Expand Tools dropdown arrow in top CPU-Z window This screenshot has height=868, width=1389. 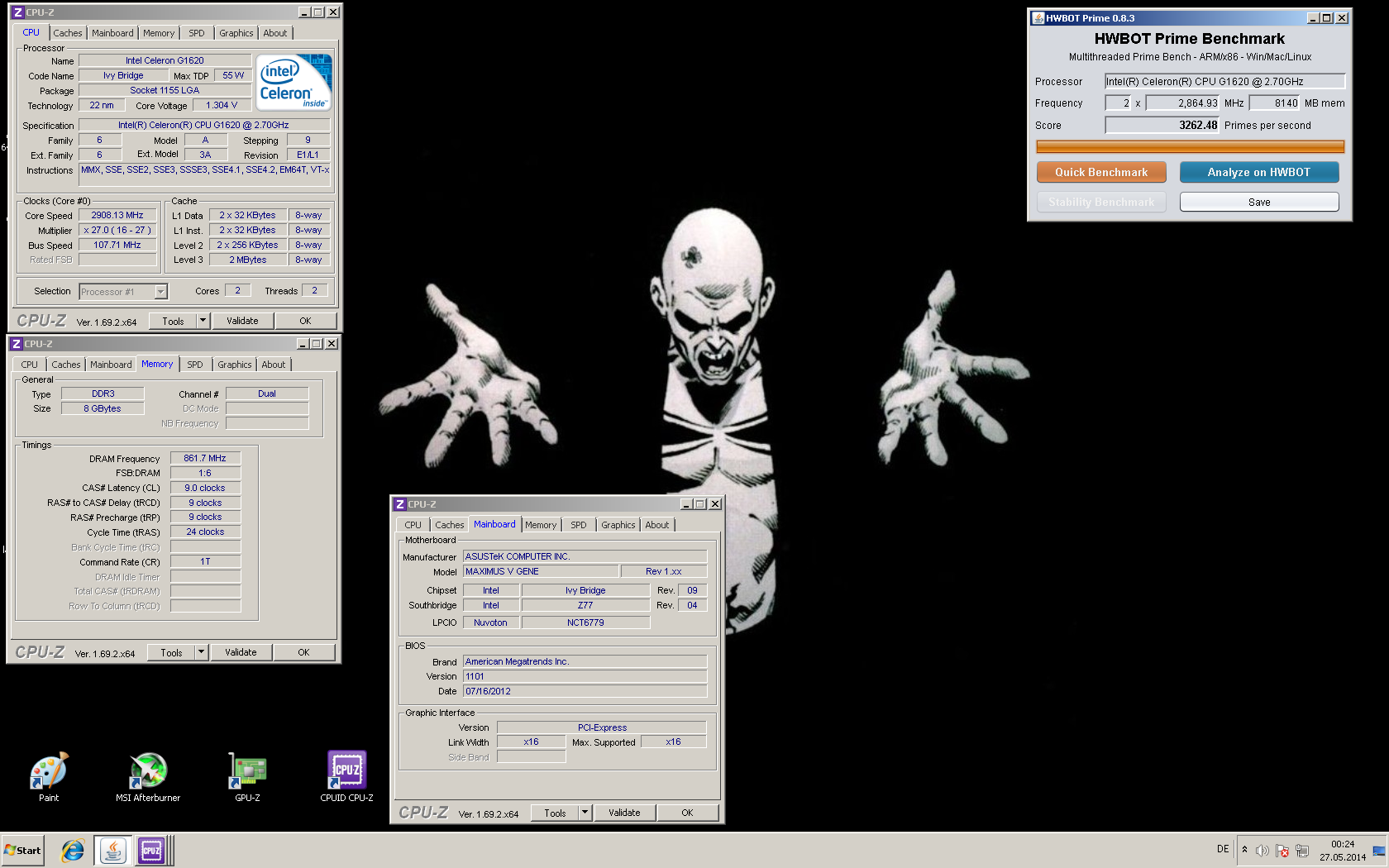[203, 321]
